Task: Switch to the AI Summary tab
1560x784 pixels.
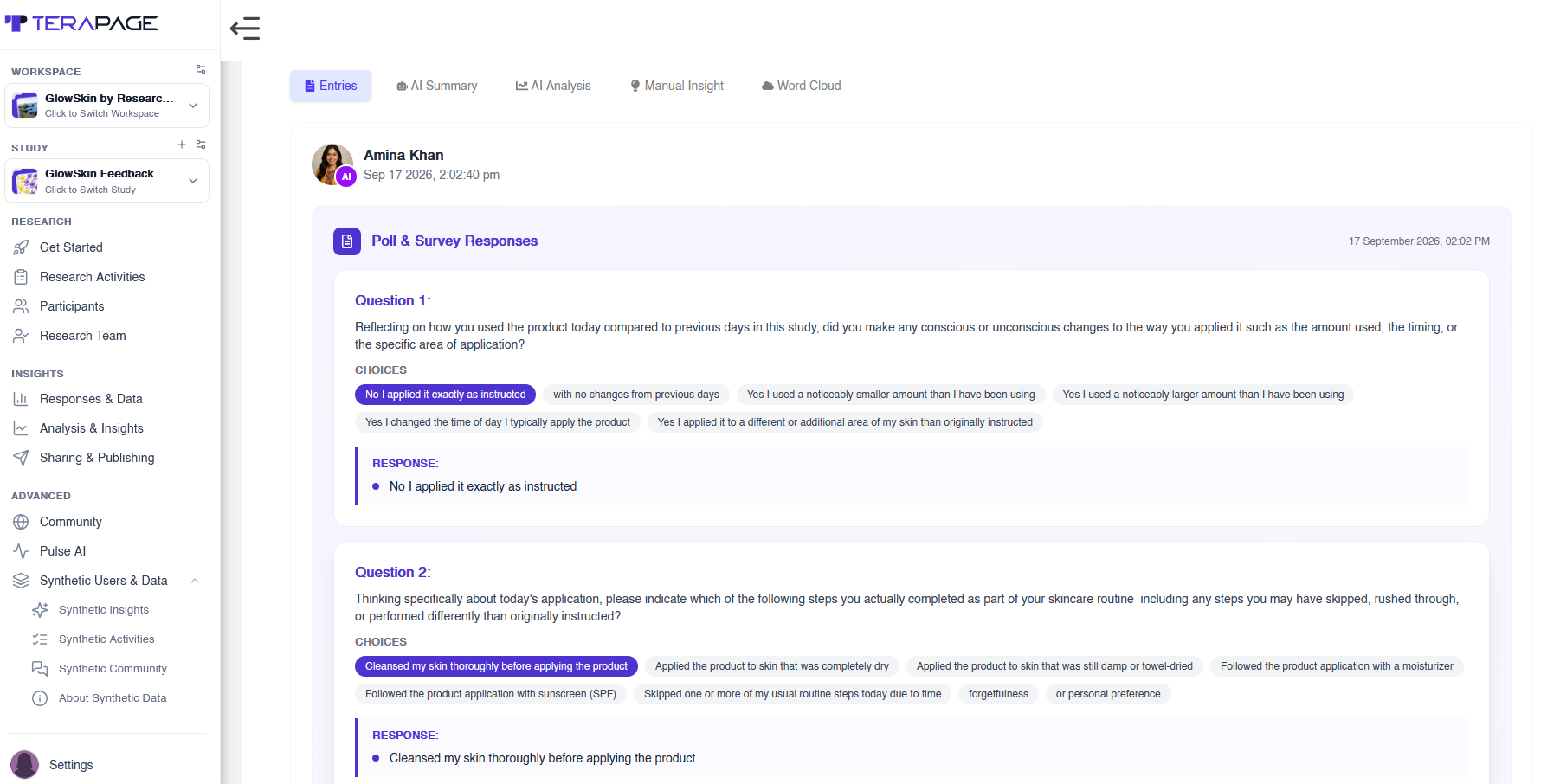Action: (436, 86)
